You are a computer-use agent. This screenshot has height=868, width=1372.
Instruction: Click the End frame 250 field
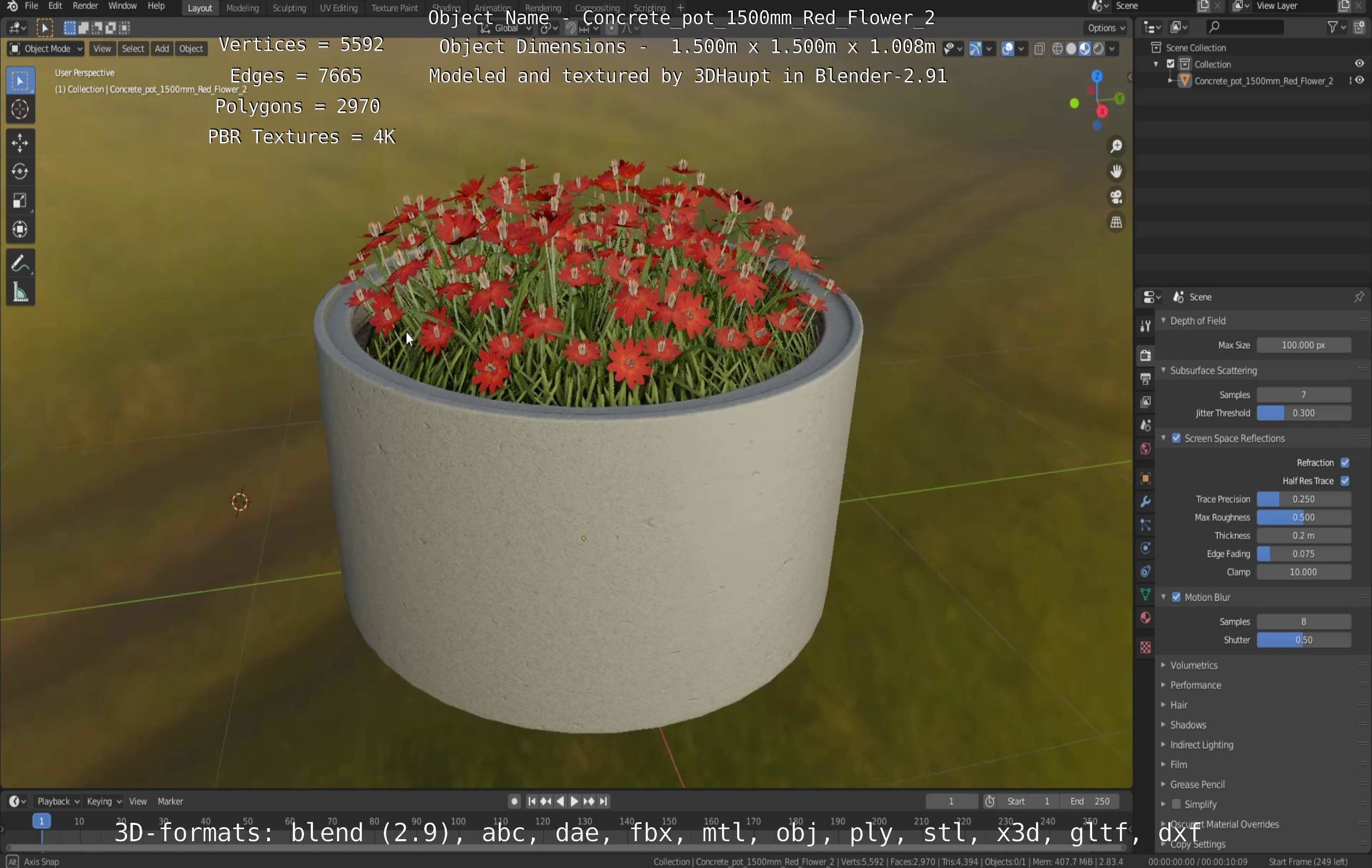pos(1090,801)
